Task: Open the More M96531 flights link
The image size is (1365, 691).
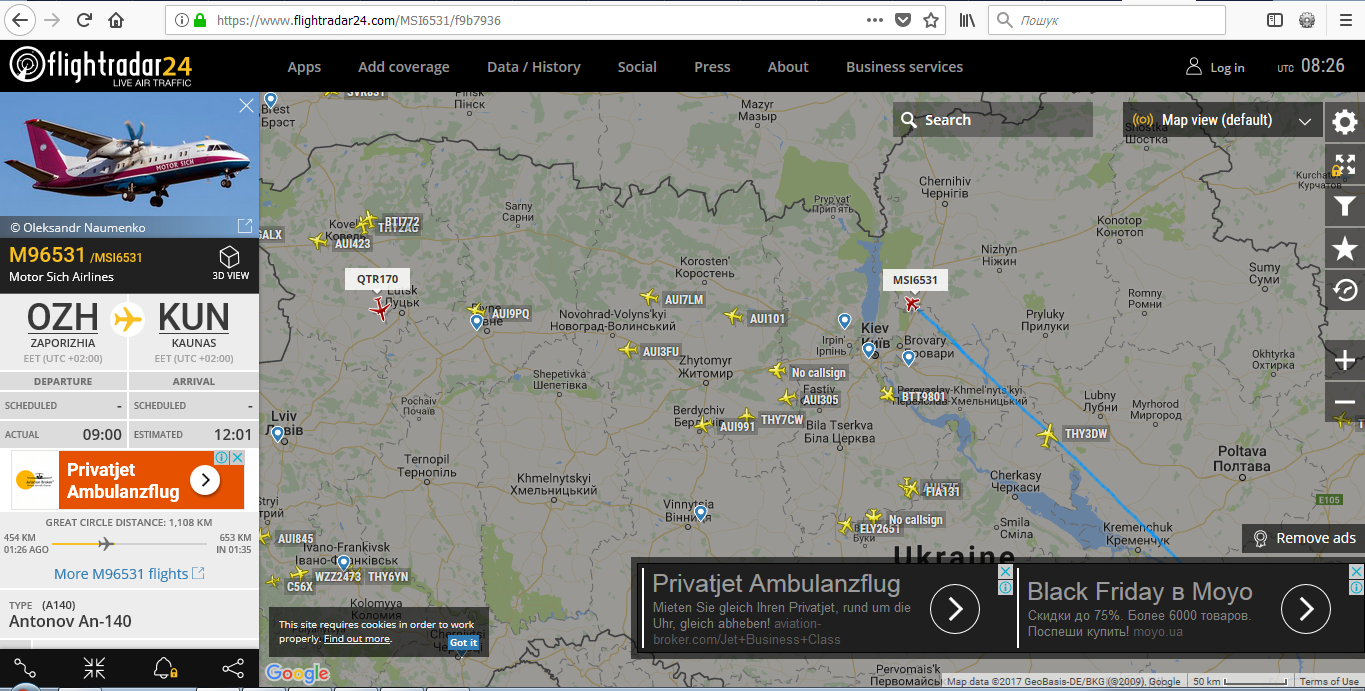Action: click(x=129, y=574)
